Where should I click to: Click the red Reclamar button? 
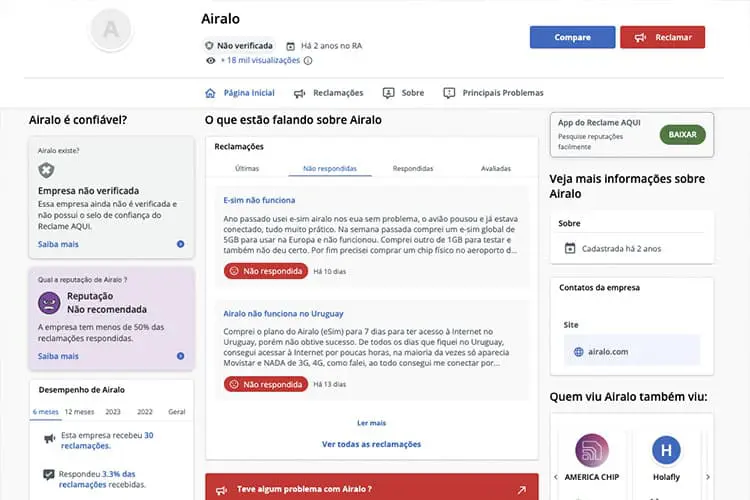[662, 37]
